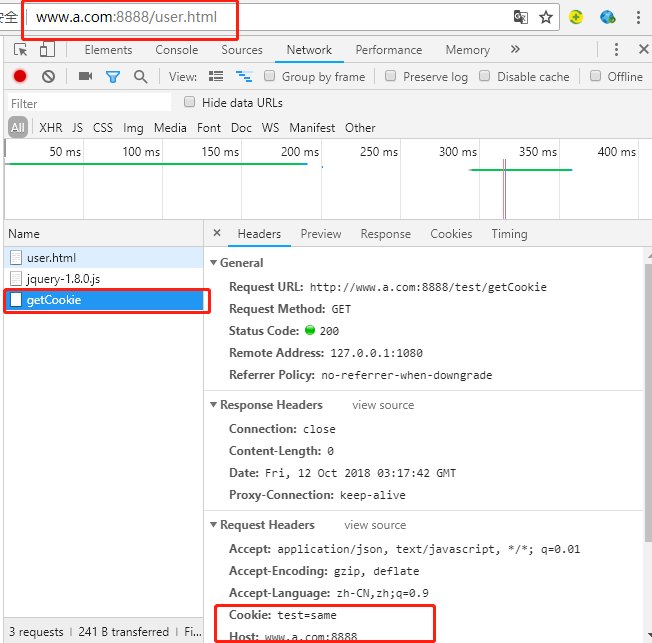652x643 pixels.
Task: Capture screenshots with the camera icon
Action: (x=85, y=76)
